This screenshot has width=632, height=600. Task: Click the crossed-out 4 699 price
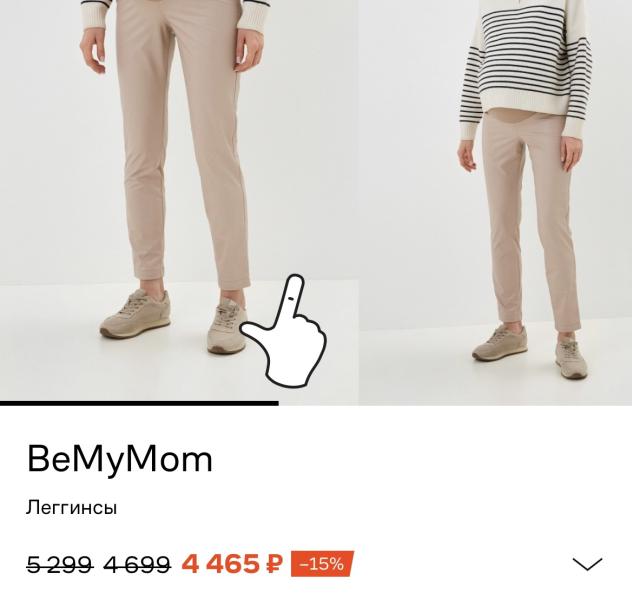(137, 564)
